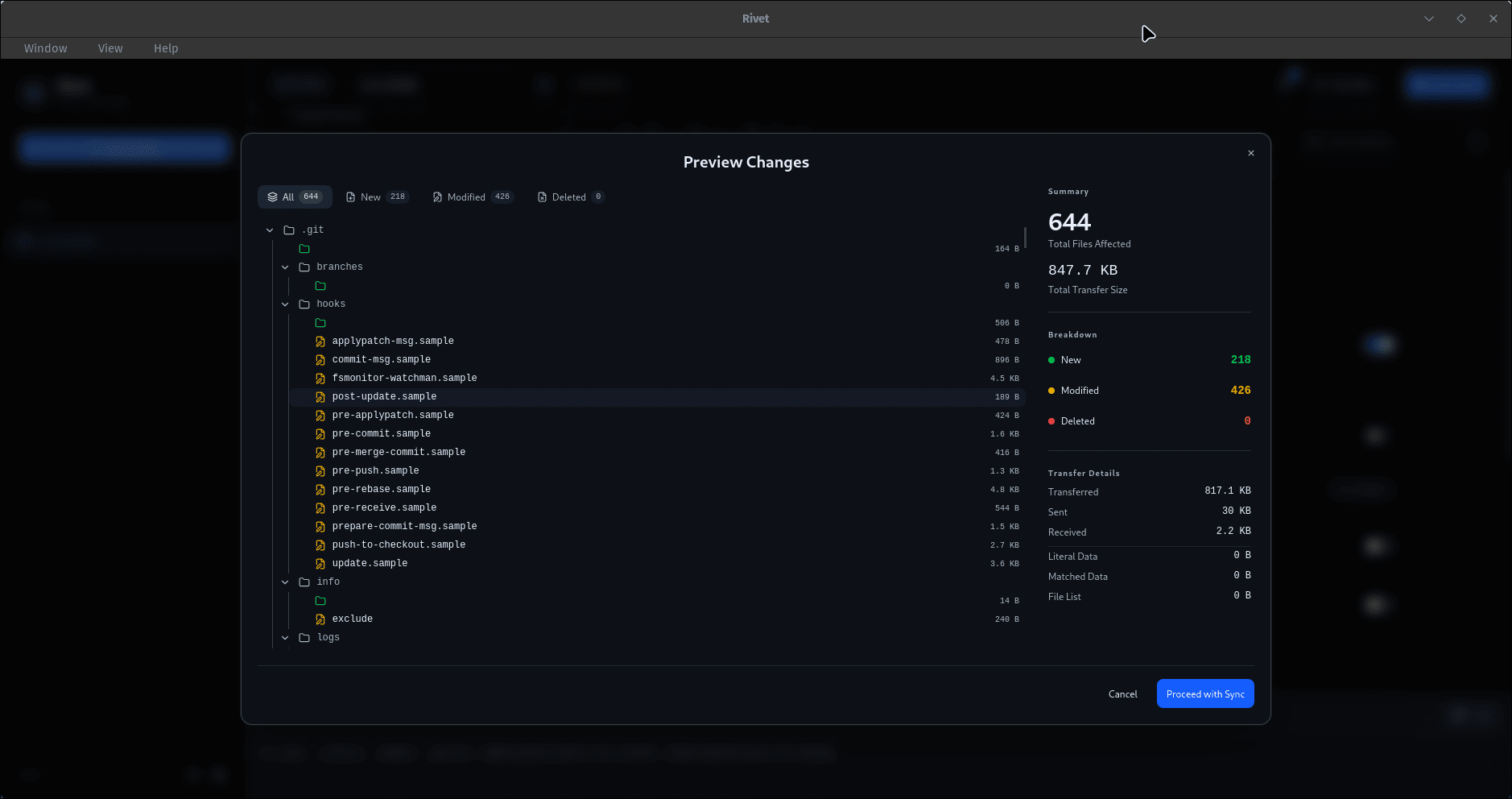Collapse the hooks folder

[x=285, y=304]
